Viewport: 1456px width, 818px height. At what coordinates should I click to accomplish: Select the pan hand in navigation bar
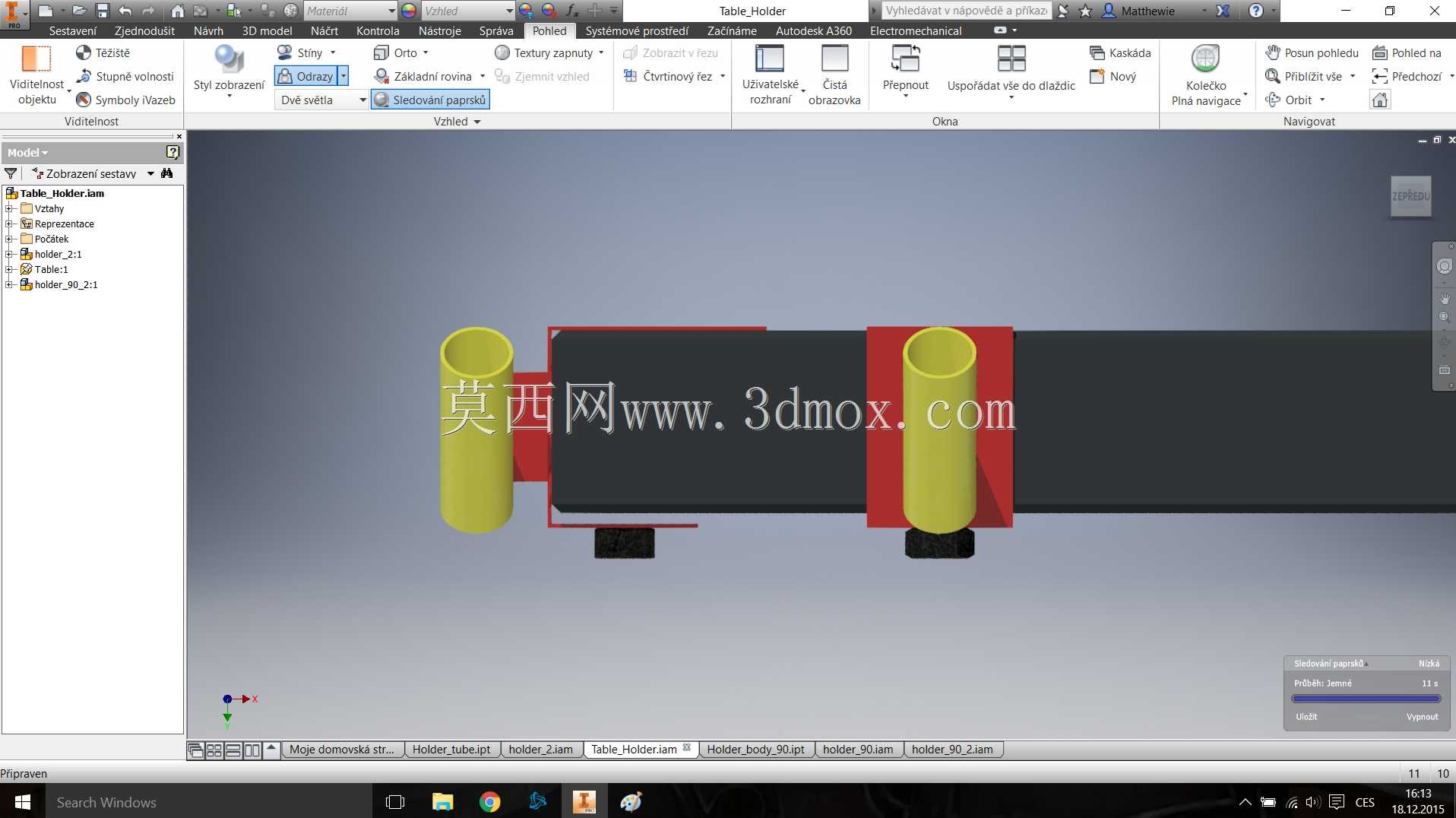tap(1444, 299)
